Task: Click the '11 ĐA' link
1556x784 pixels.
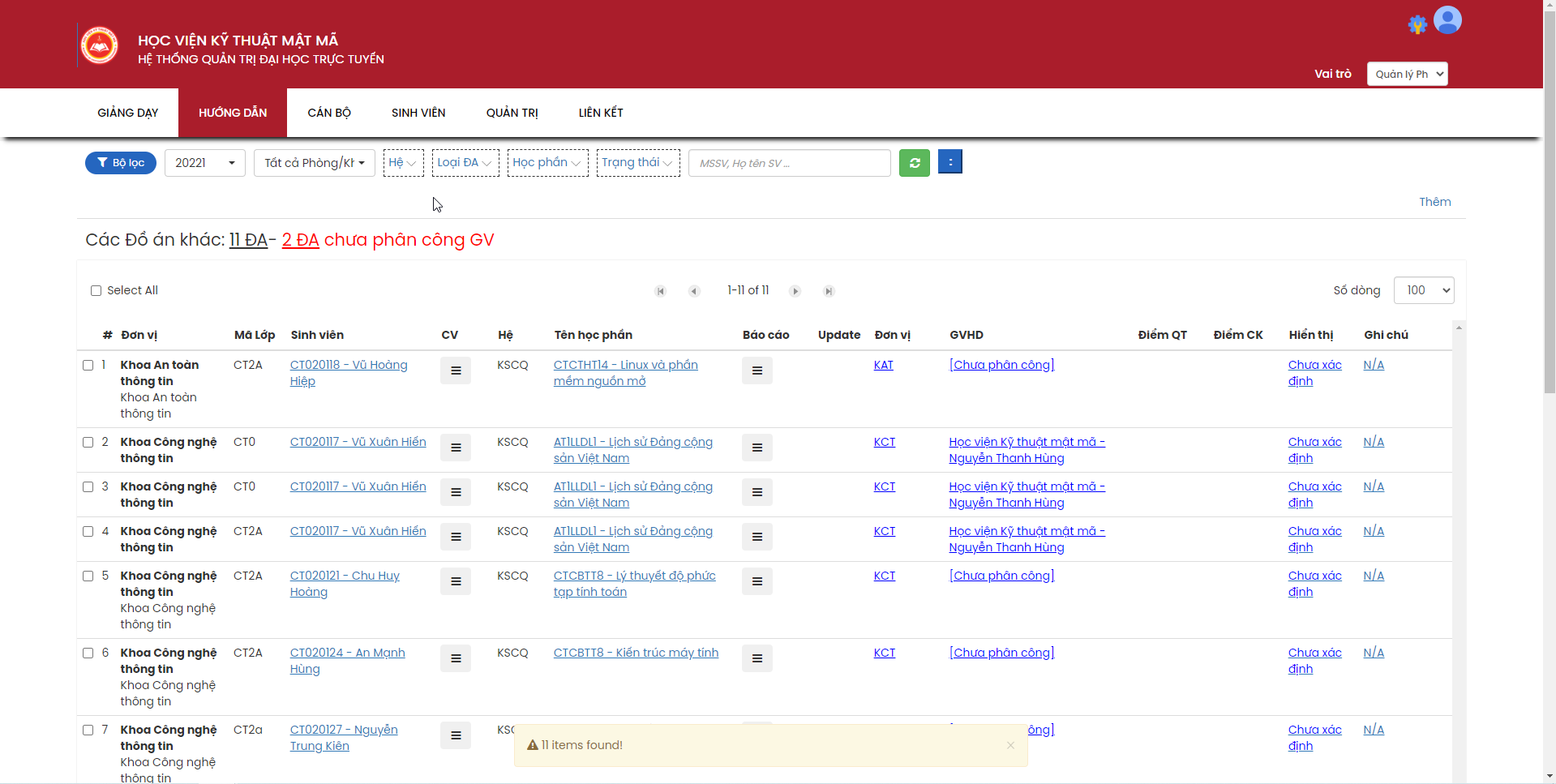Action: [x=248, y=240]
